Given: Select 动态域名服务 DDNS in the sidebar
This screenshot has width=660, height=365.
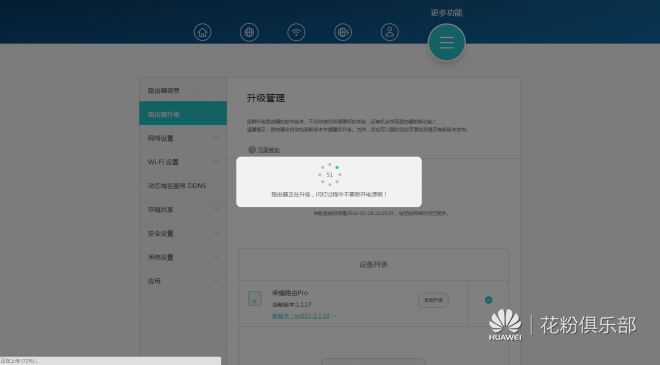Looking at the screenshot, I should (x=183, y=186).
